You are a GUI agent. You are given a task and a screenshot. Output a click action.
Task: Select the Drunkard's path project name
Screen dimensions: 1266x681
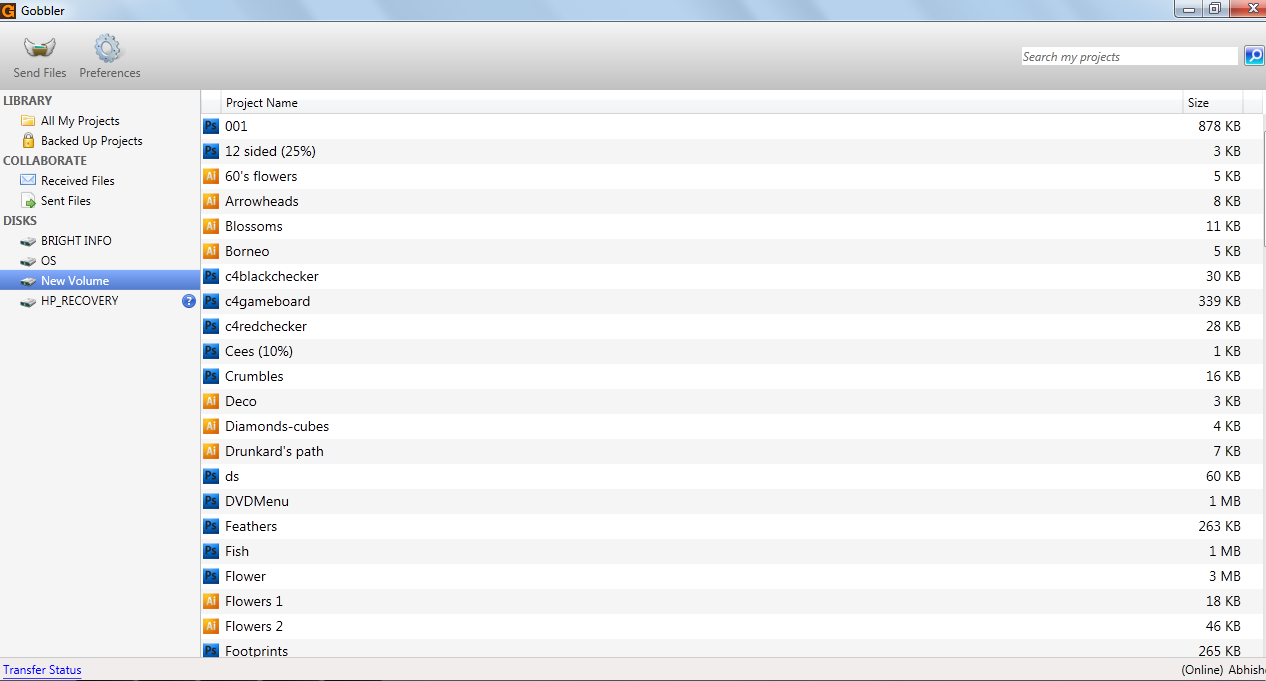274,451
